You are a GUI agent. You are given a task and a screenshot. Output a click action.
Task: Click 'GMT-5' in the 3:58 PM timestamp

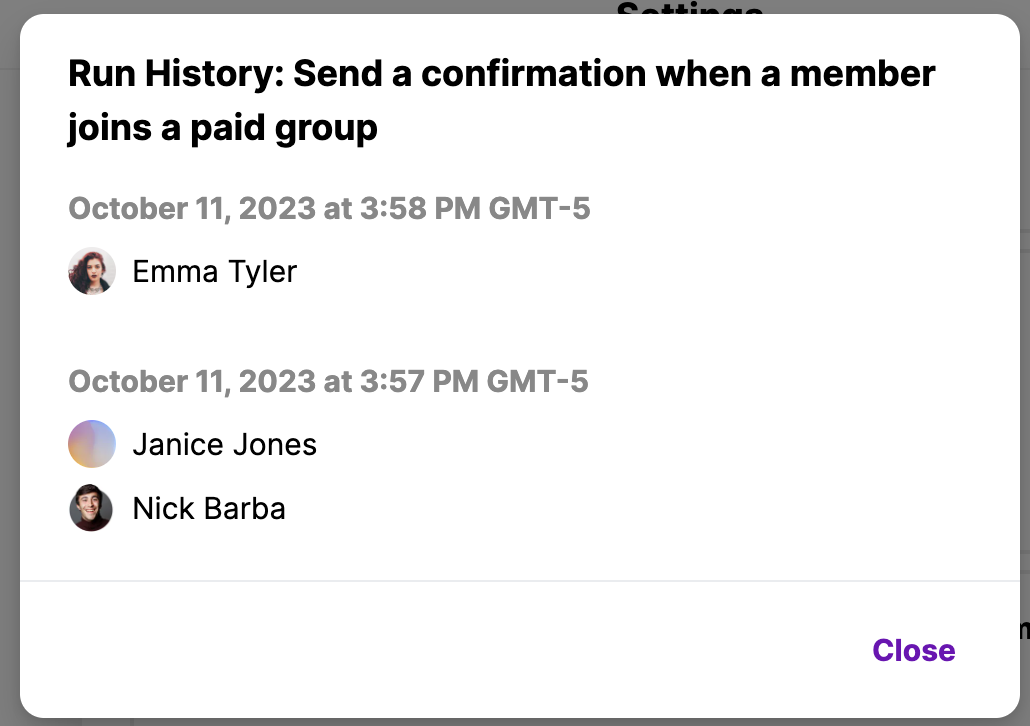coord(539,208)
